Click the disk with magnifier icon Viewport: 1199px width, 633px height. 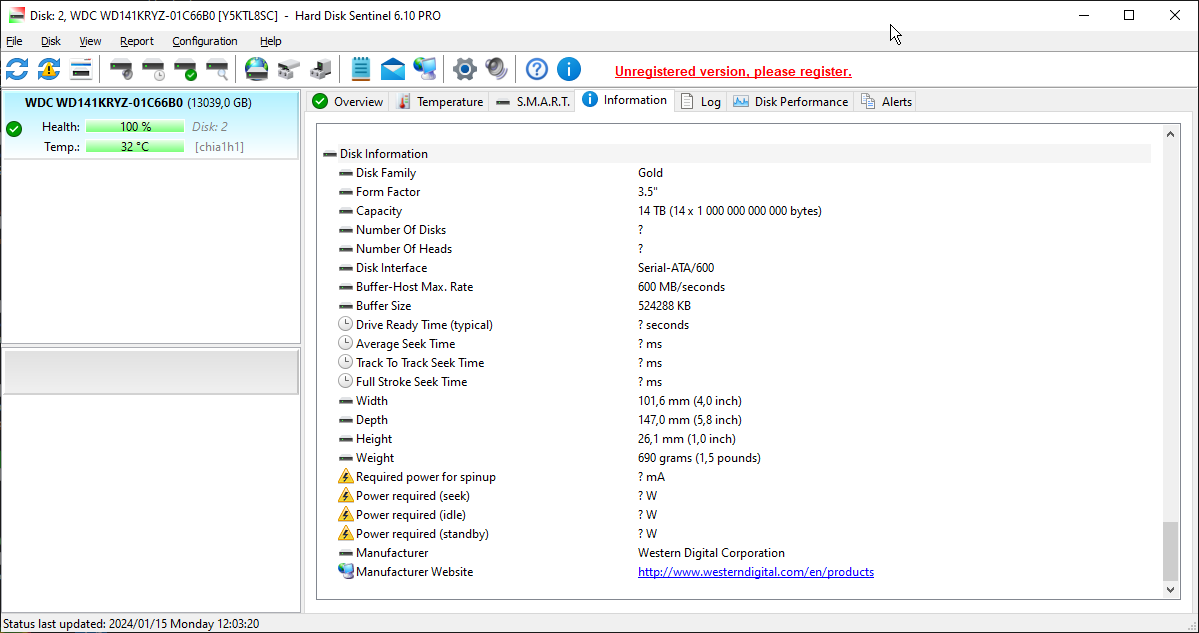coord(218,70)
